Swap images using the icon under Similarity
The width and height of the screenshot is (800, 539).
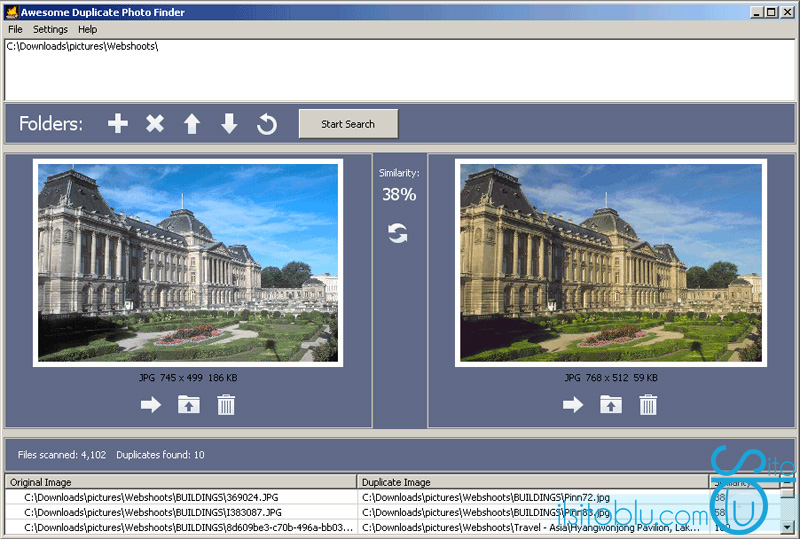pos(398,233)
